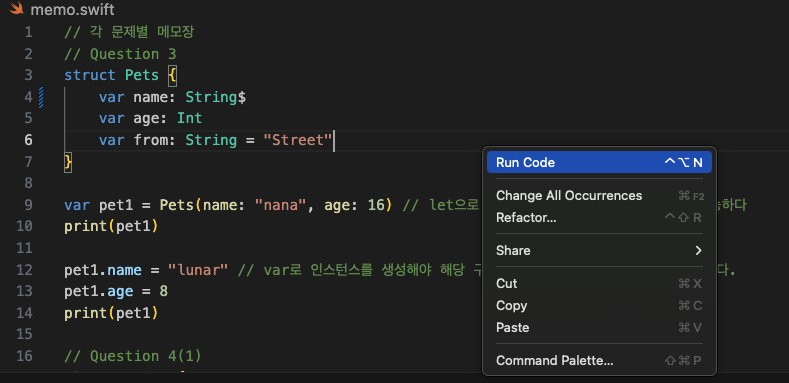This screenshot has height=383, width=789.
Task: Click 'var age' on line 5
Action: pyautogui.click(x=129, y=118)
